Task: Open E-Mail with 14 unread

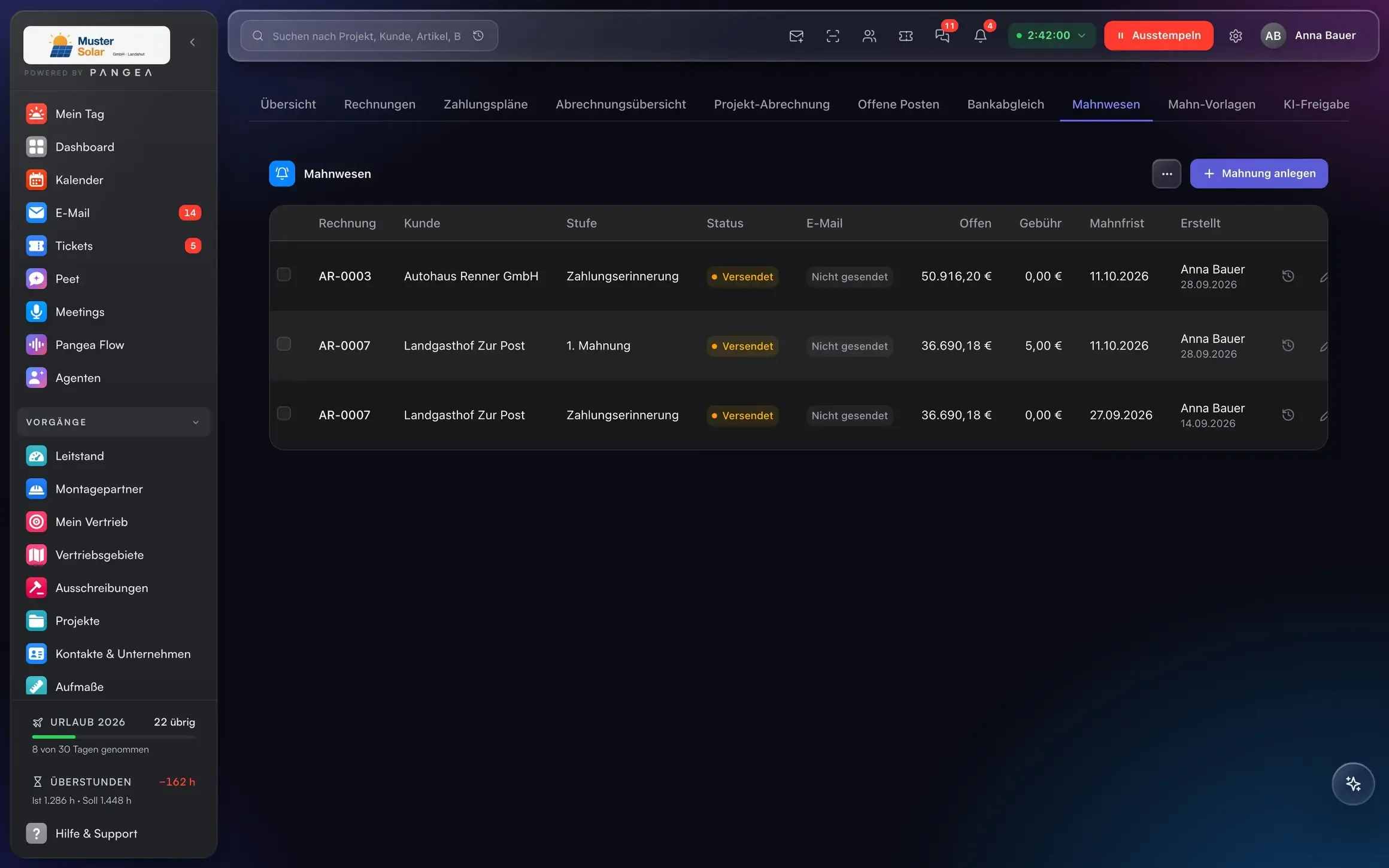Action: [114, 213]
